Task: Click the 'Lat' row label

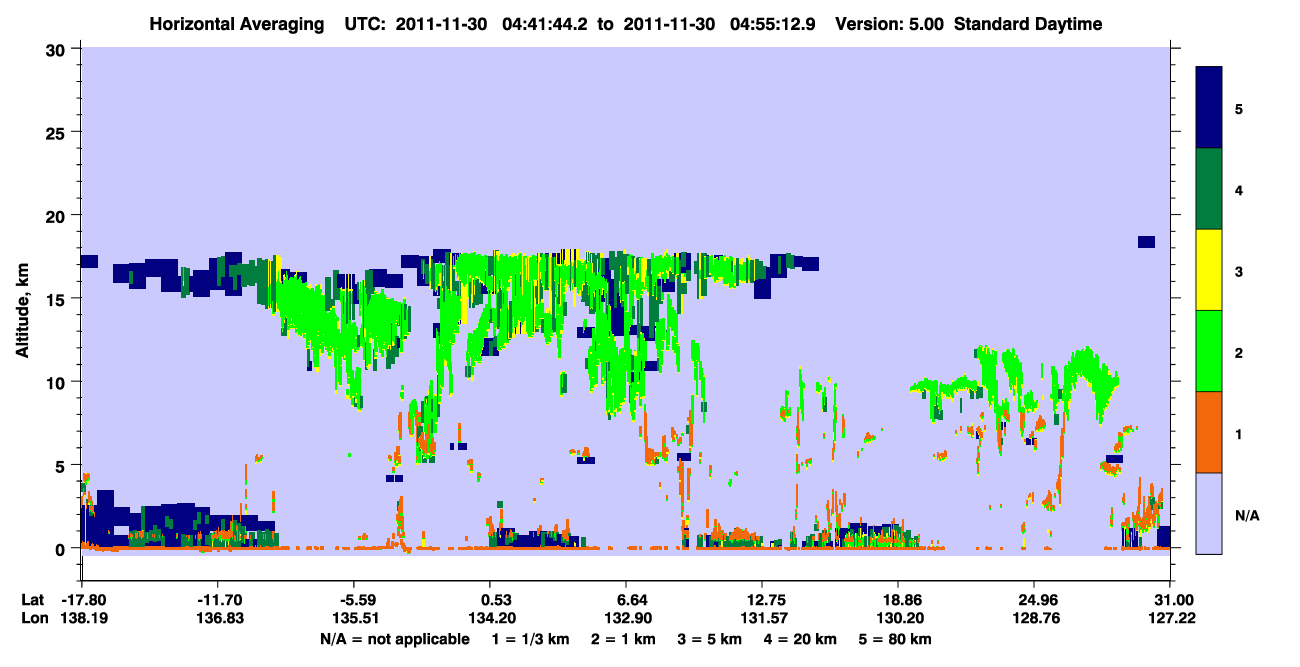Action: click(x=31, y=600)
